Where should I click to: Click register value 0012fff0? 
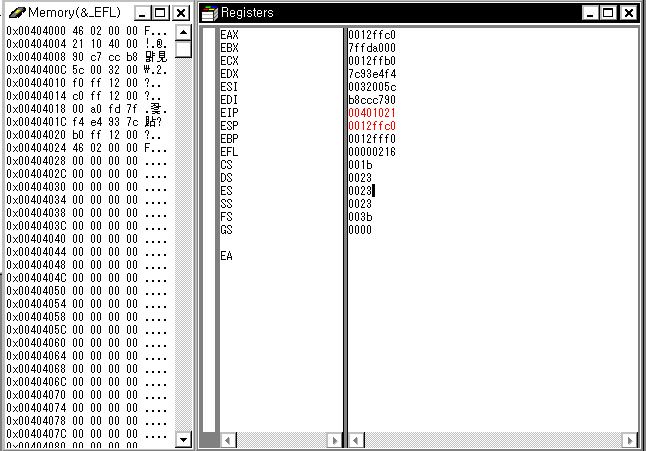[x=372, y=139]
